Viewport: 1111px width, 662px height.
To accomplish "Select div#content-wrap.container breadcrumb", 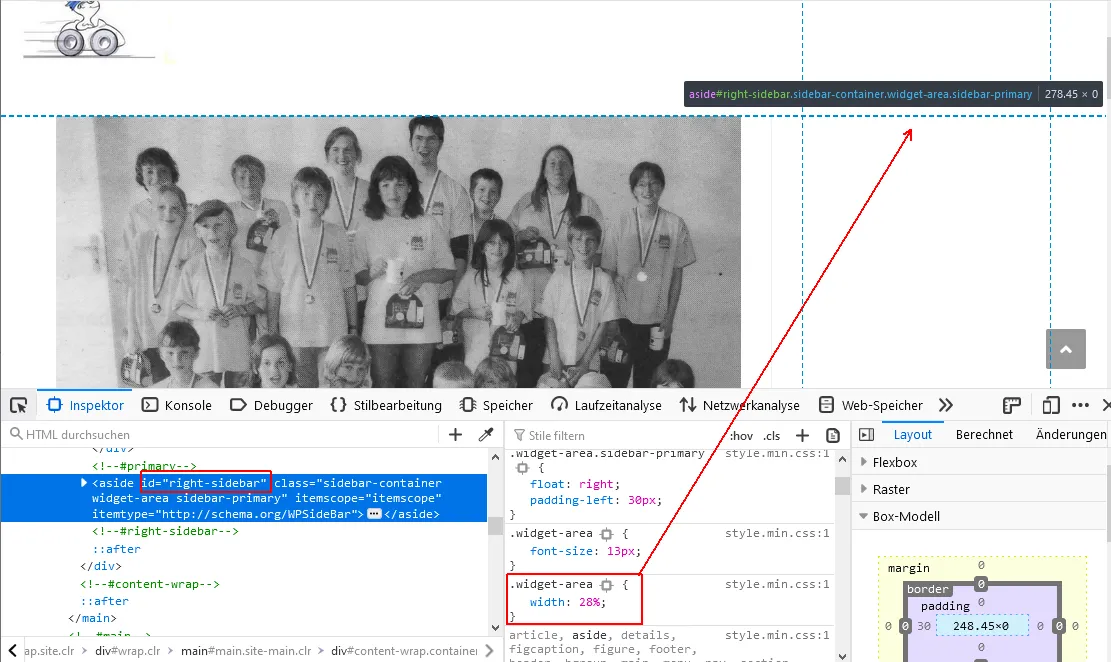I will tap(404, 651).
